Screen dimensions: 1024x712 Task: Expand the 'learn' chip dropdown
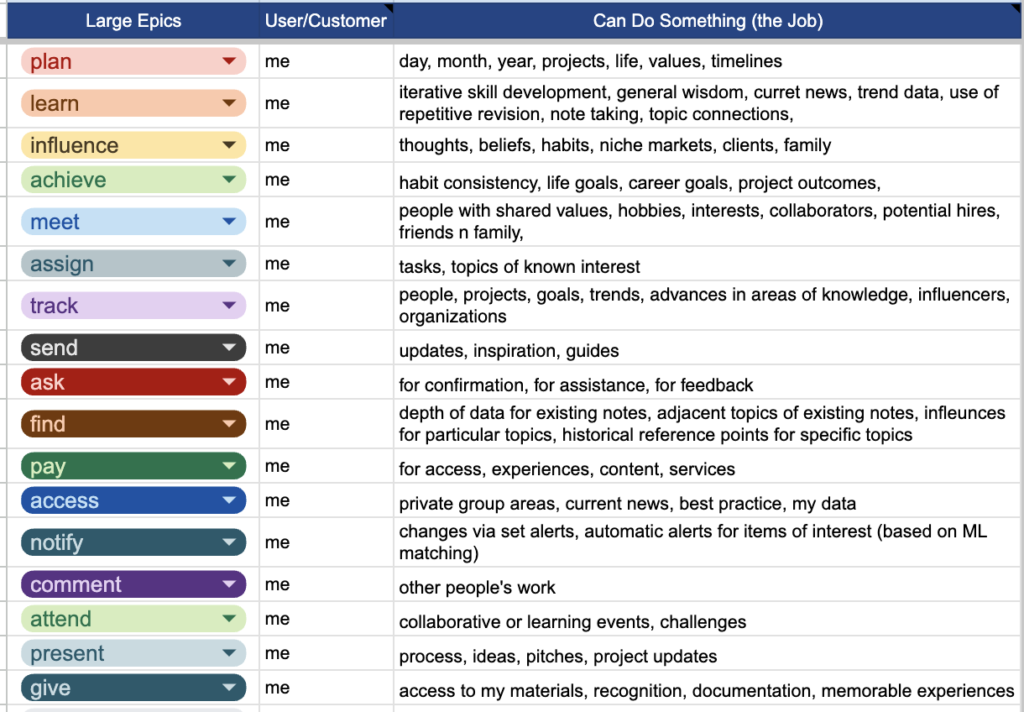(229, 103)
